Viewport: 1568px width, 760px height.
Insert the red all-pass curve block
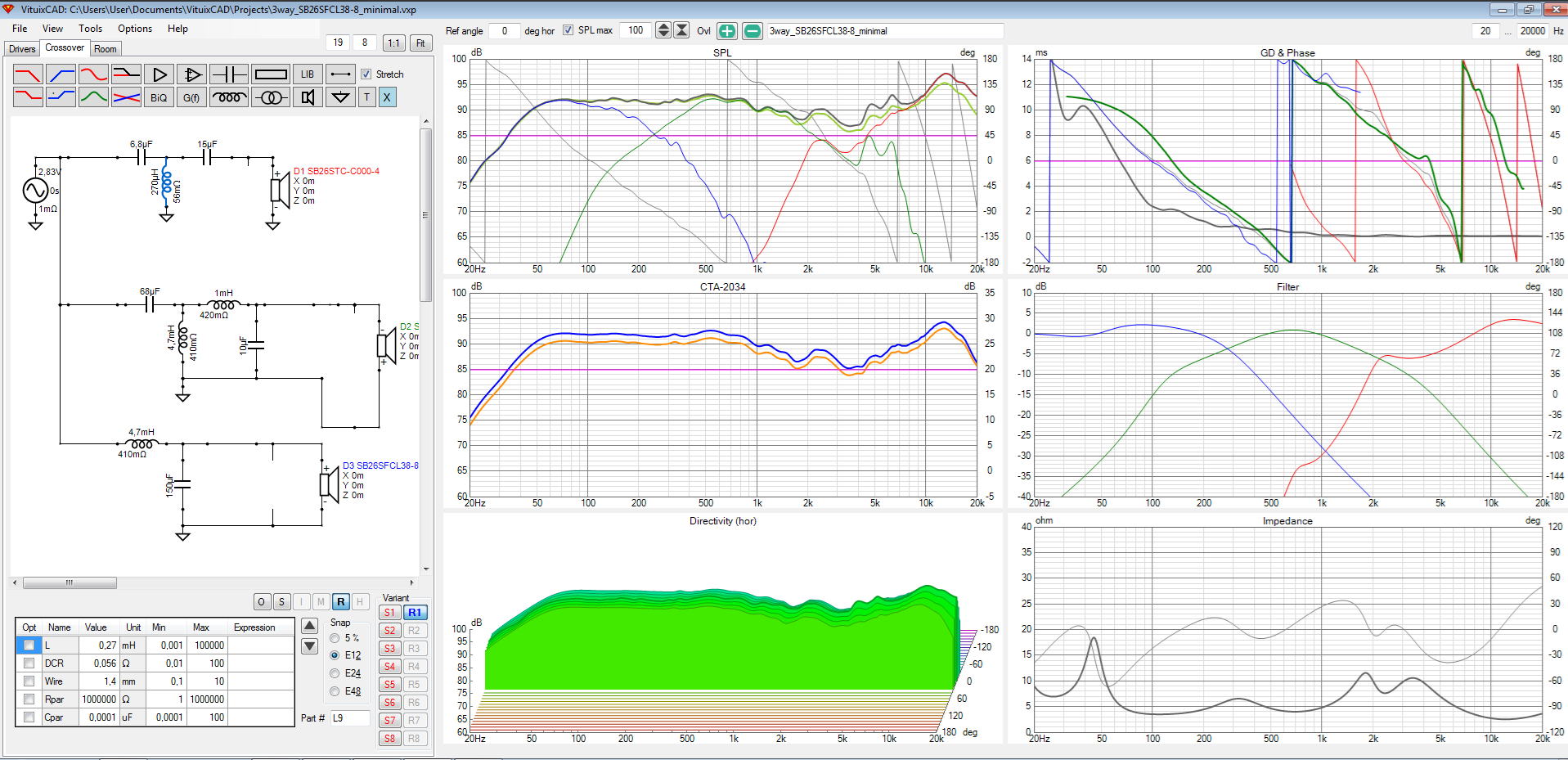click(x=93, y=74)
